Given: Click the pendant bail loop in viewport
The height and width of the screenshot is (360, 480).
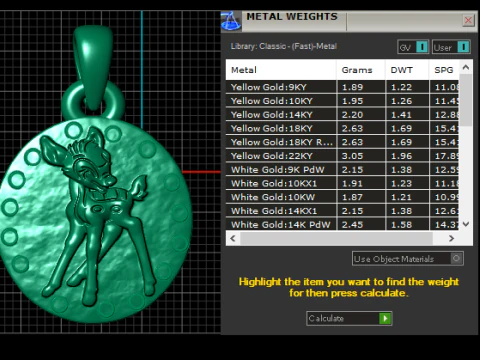Looking at the screenshot, I should (93, 68).
